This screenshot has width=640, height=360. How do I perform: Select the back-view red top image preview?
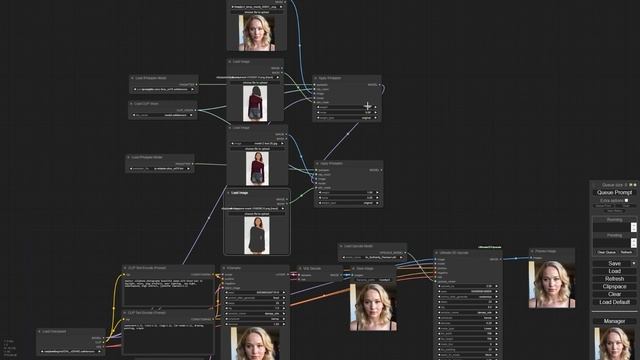[x=255, y=103]
